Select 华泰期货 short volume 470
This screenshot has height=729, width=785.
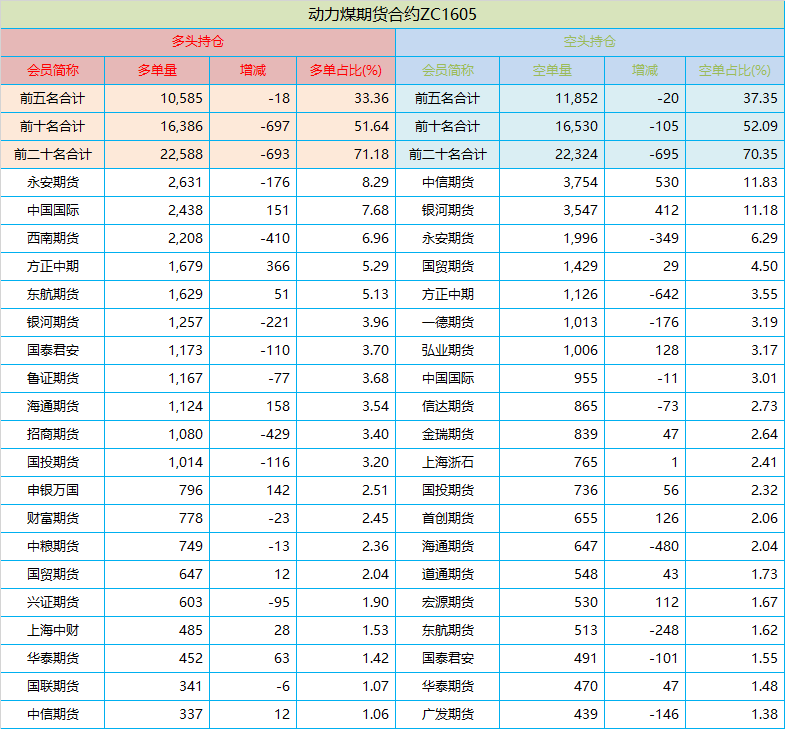(x=586, y=686)
